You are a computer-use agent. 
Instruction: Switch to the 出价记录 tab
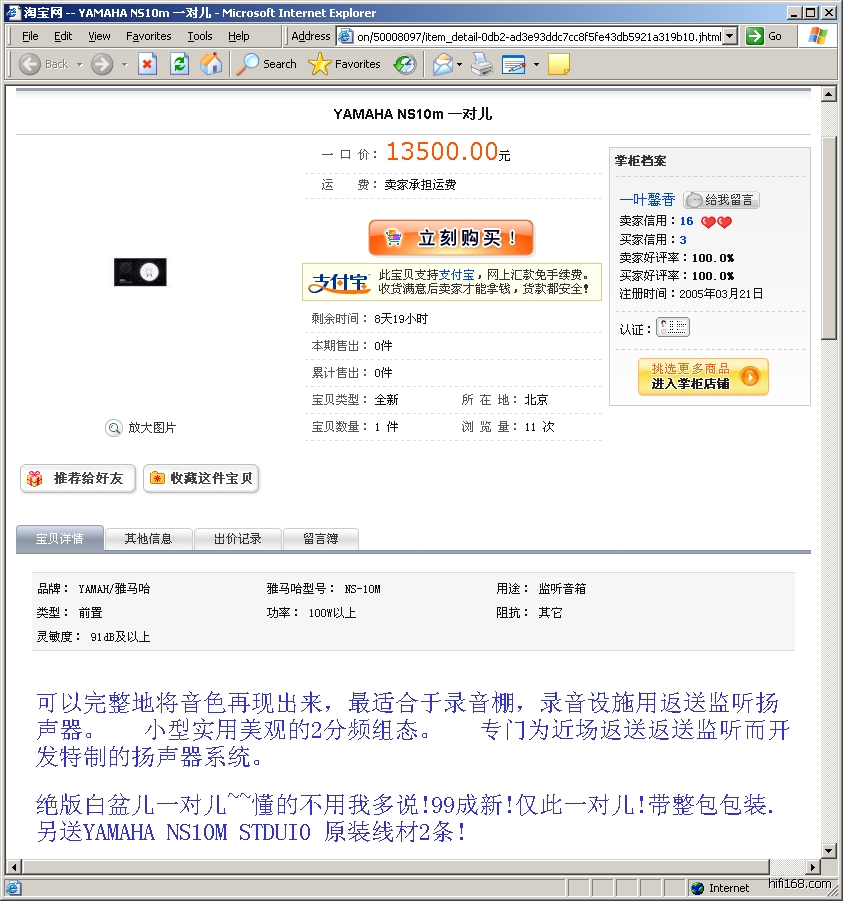(237, 539)
